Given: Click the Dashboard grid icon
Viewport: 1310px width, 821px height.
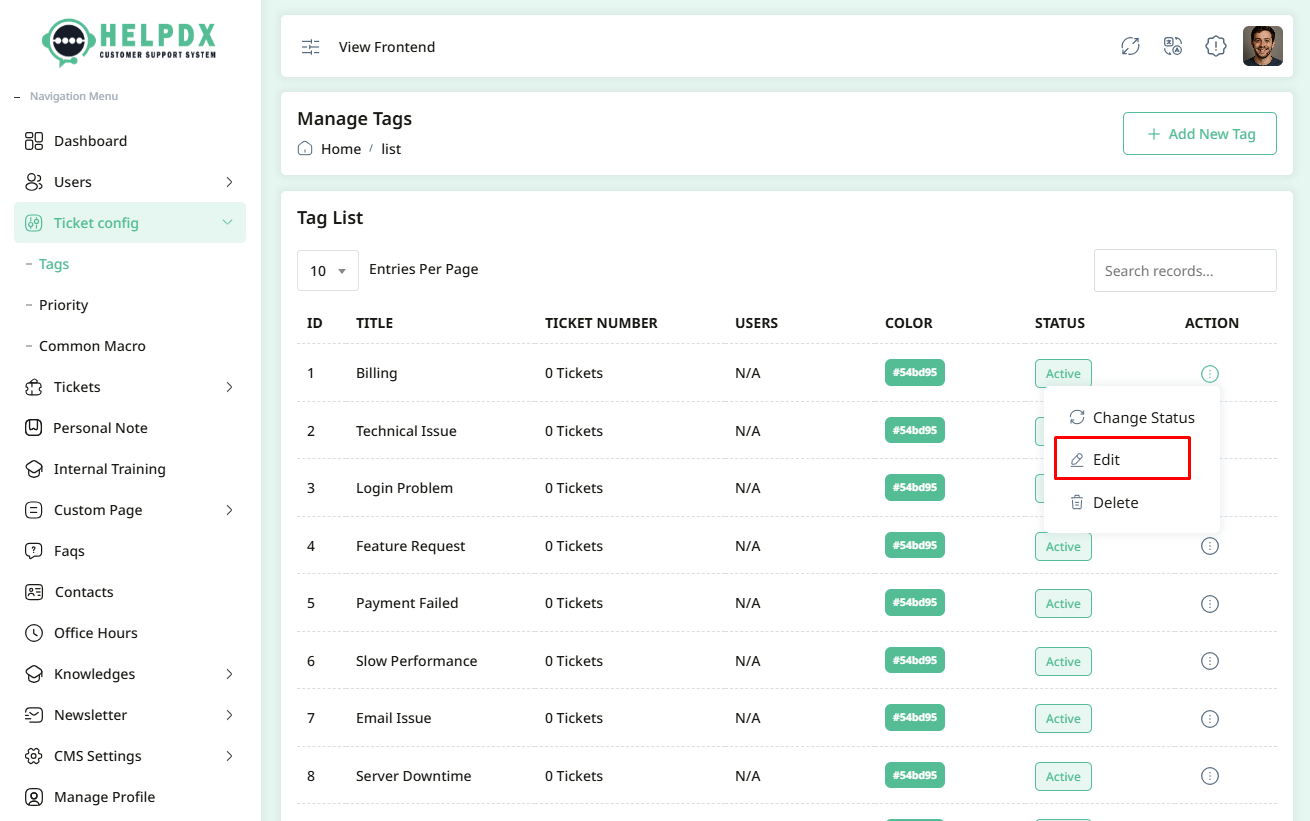Looking at the screenshot, I should pos(34,141).
